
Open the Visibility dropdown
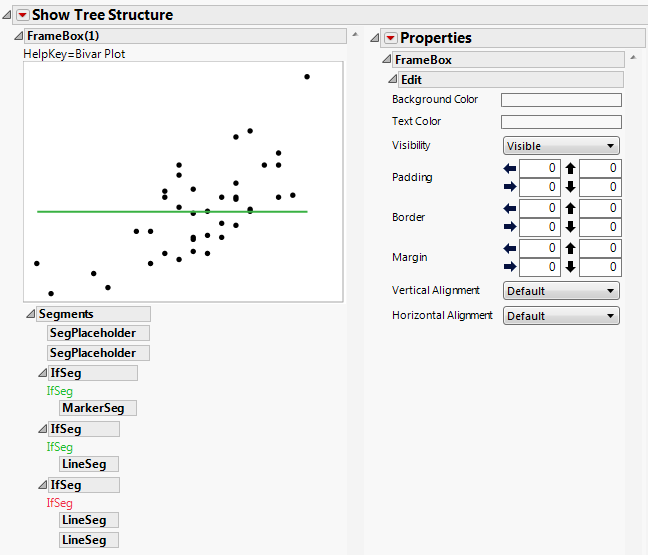pos(560,146)
